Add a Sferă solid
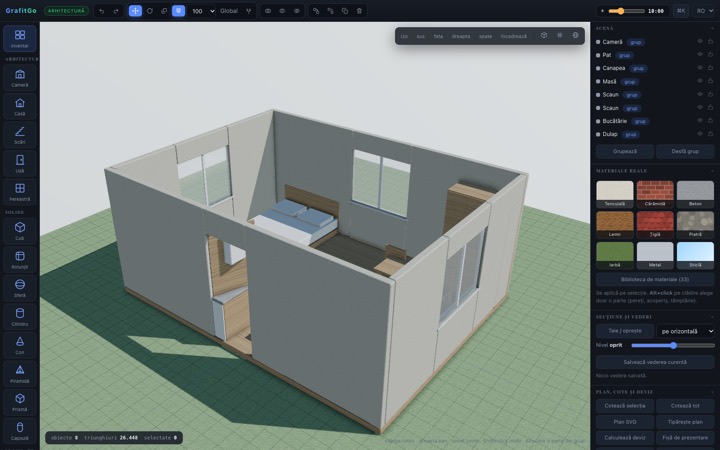 [x=20, y=288]
